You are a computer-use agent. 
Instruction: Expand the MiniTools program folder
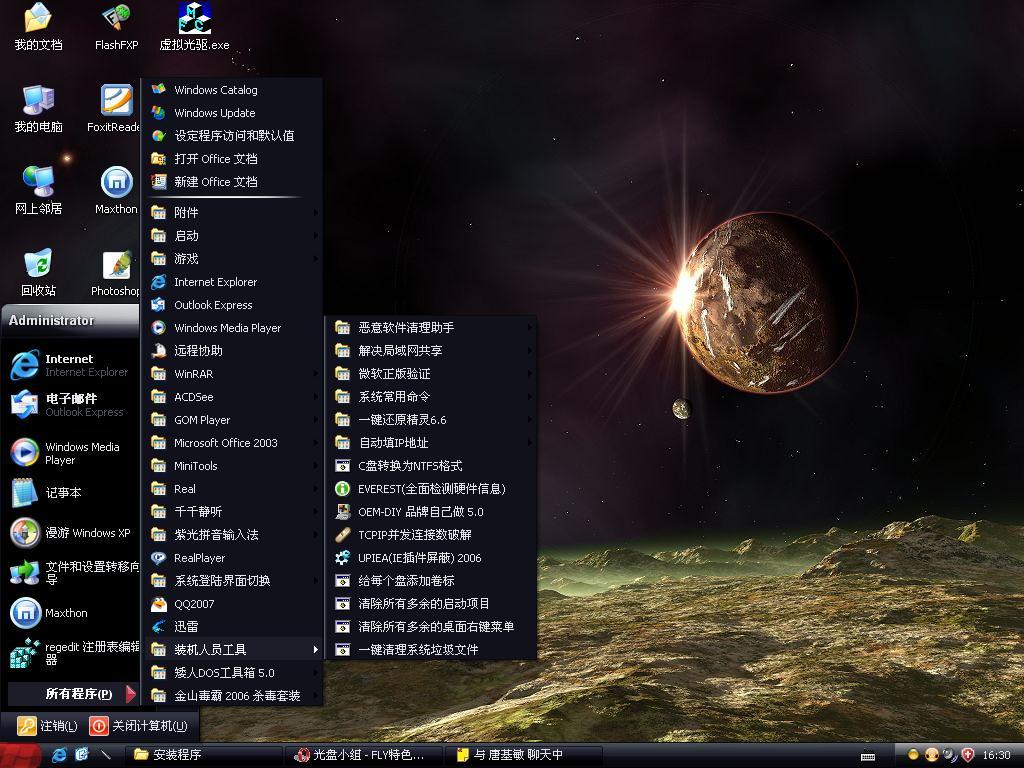232,466
